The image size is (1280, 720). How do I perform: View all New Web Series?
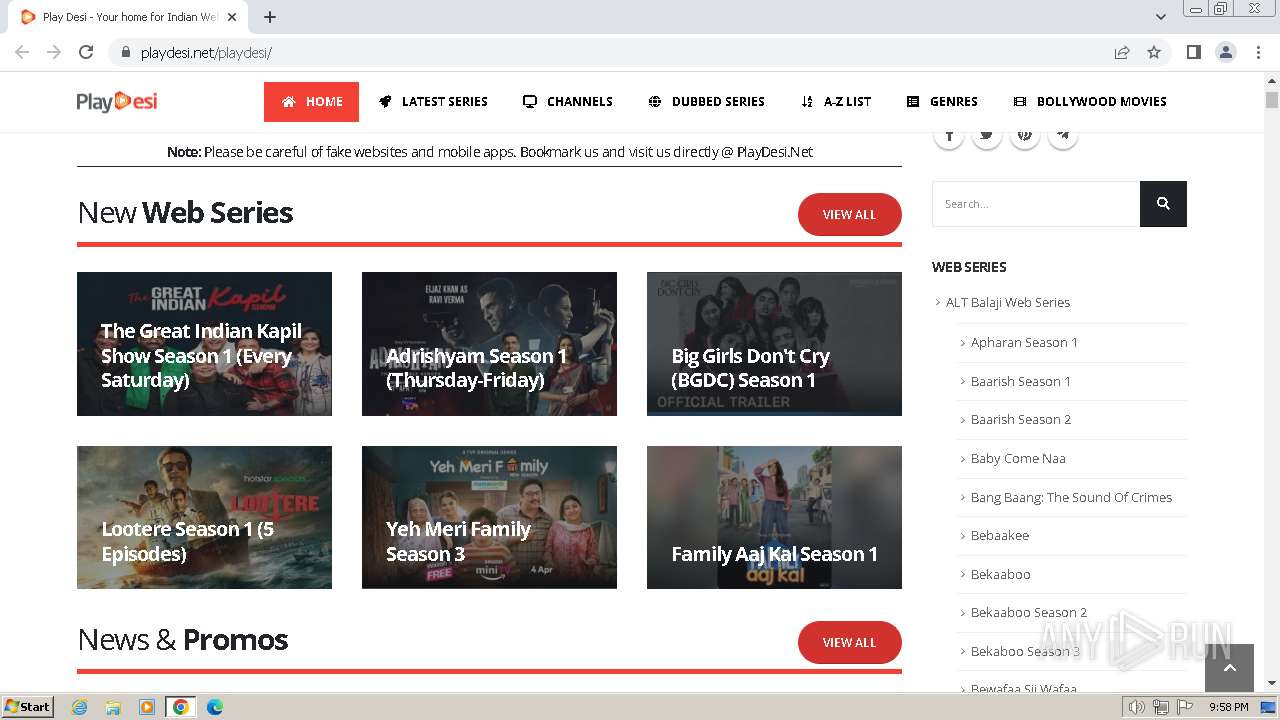[849, 215]
